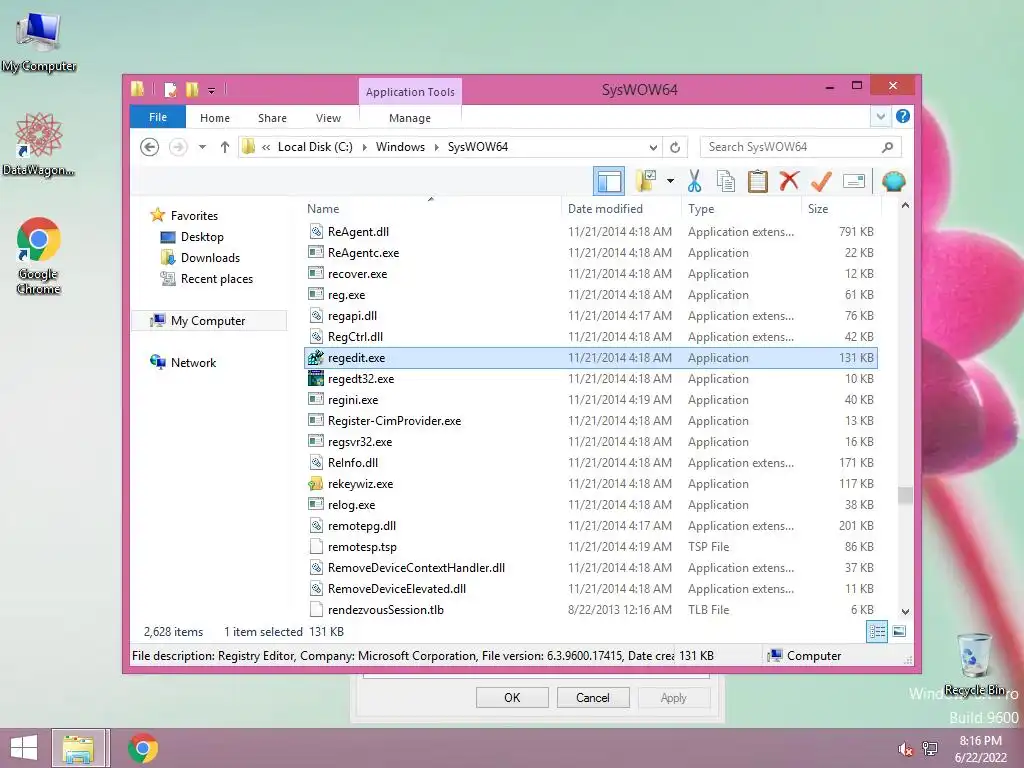
Task: Click Google Chrome in the taskbar
Action: pyautogui.click(x=142, y=748)
